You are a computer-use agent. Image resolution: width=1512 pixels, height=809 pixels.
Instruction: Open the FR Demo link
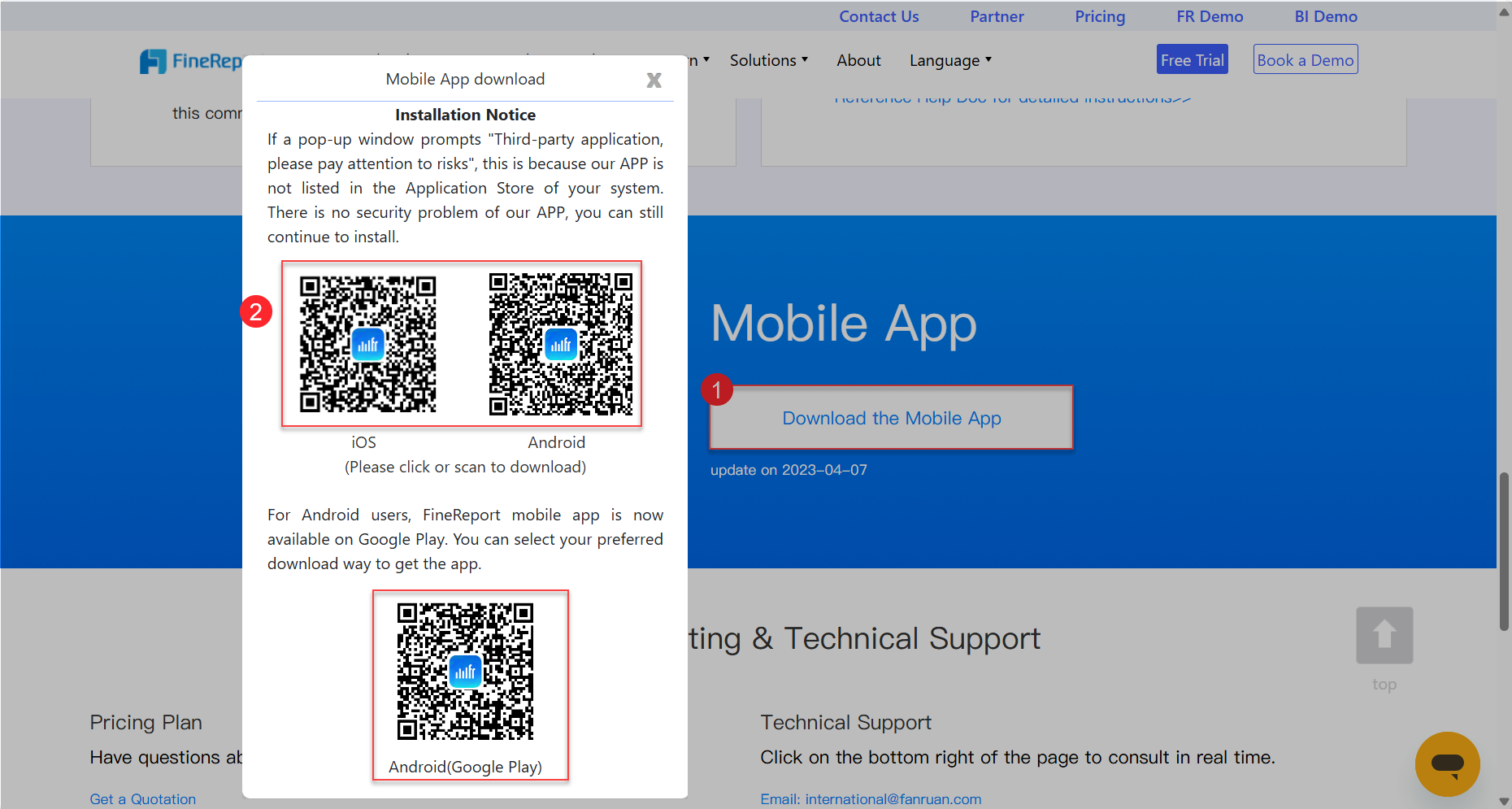click(x=1210, y=16)
